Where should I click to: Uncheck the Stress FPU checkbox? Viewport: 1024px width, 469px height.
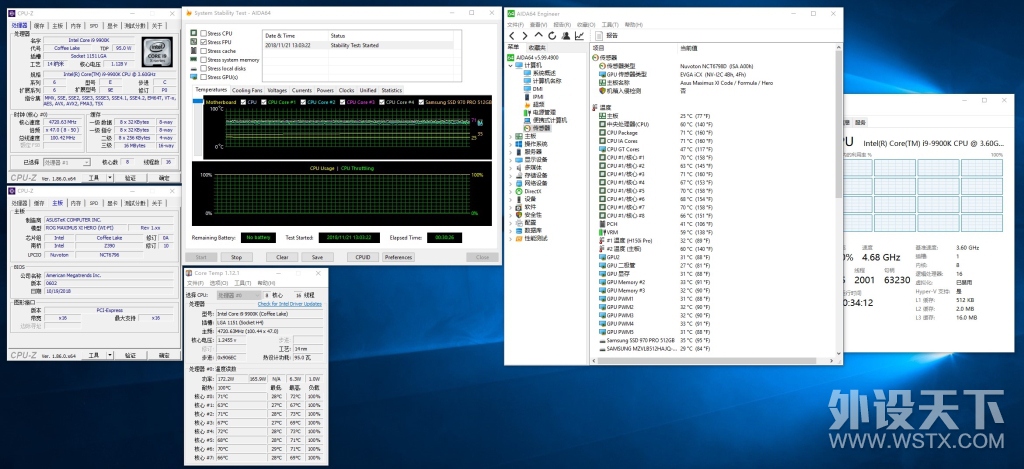204,42
